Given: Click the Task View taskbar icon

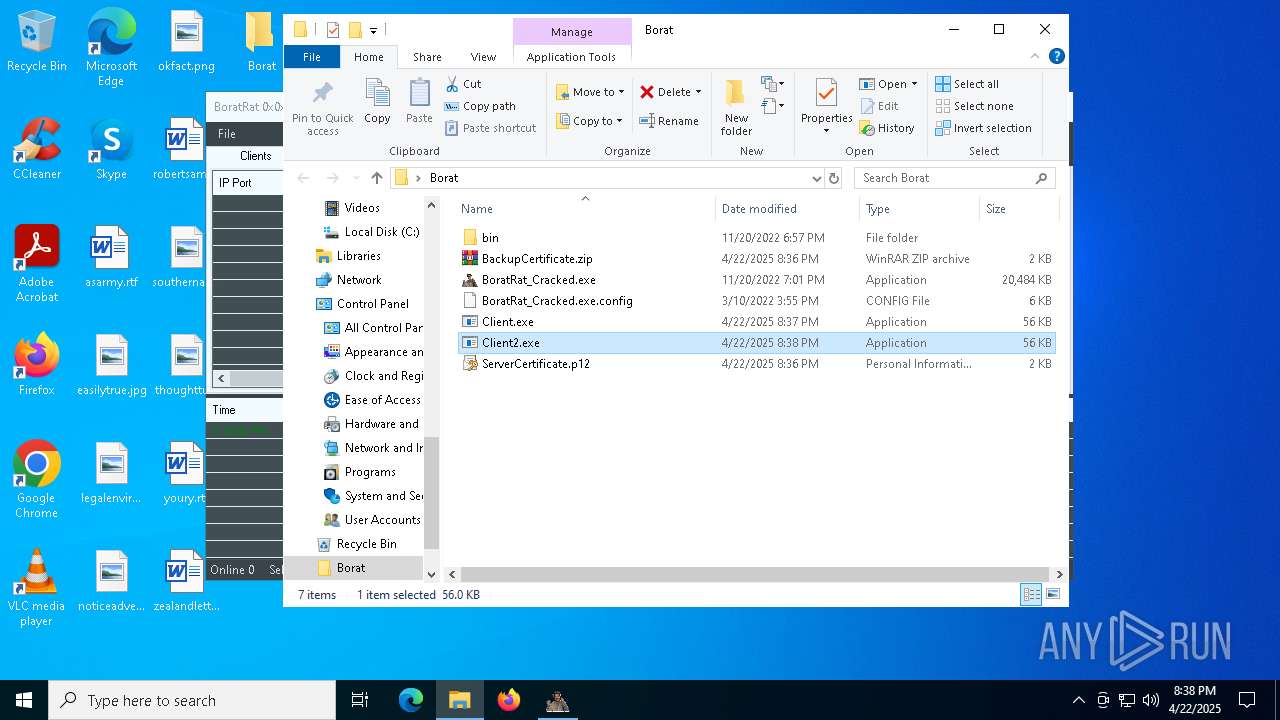Looking at the screenshot, I should tap(360, 700).
